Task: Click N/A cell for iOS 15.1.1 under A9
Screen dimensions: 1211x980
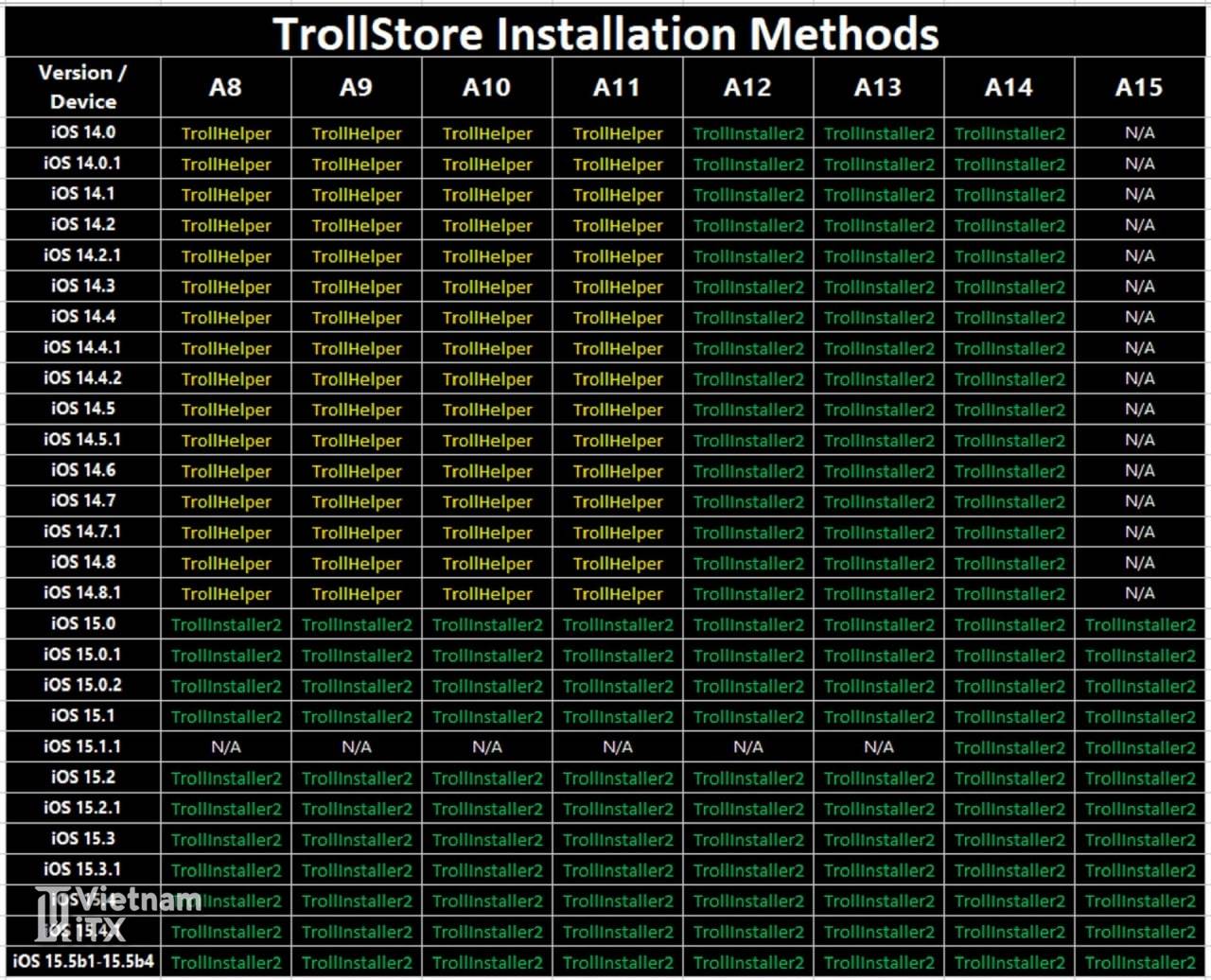Action: coord(356,747)
